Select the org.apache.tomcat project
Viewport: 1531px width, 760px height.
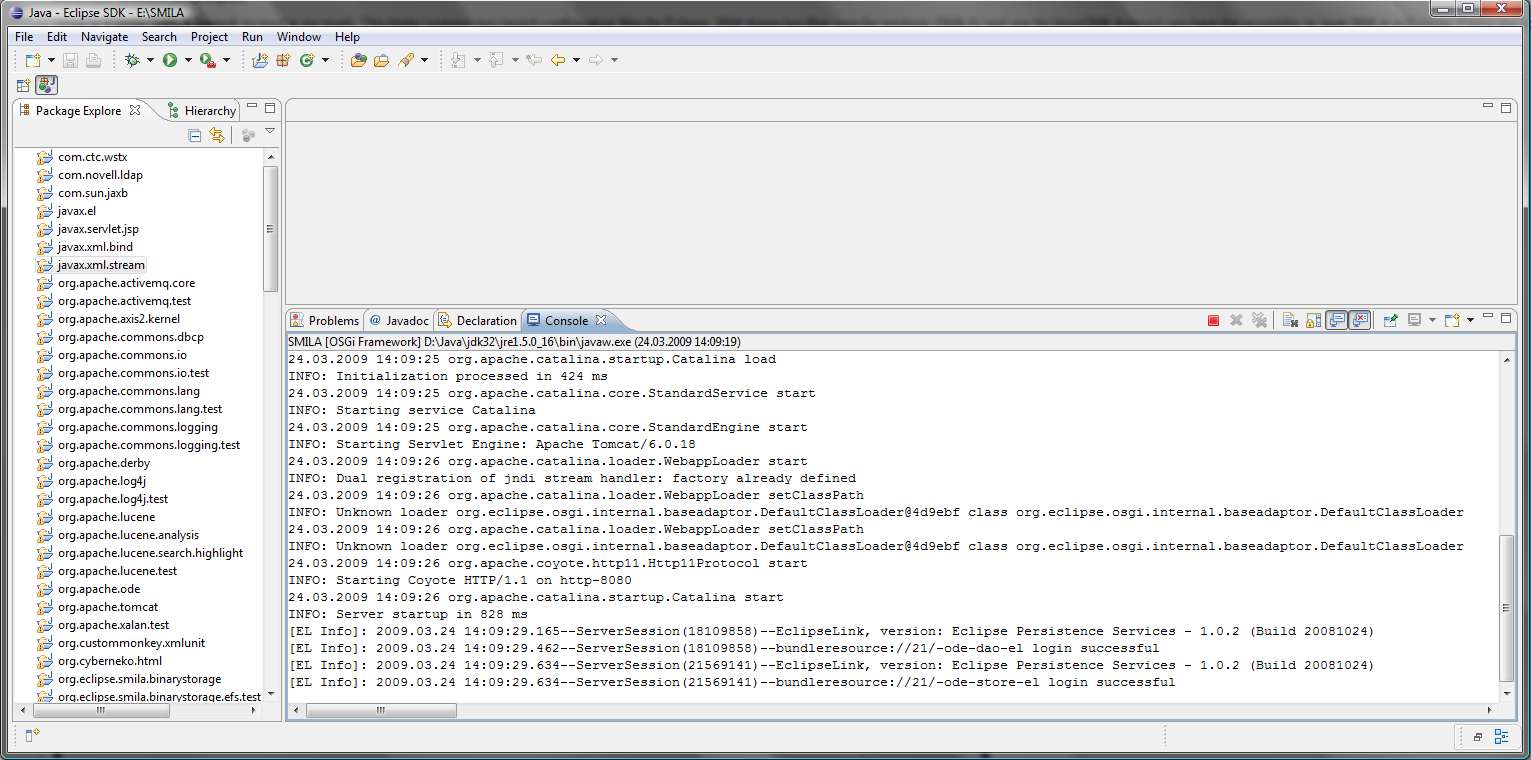108,607
